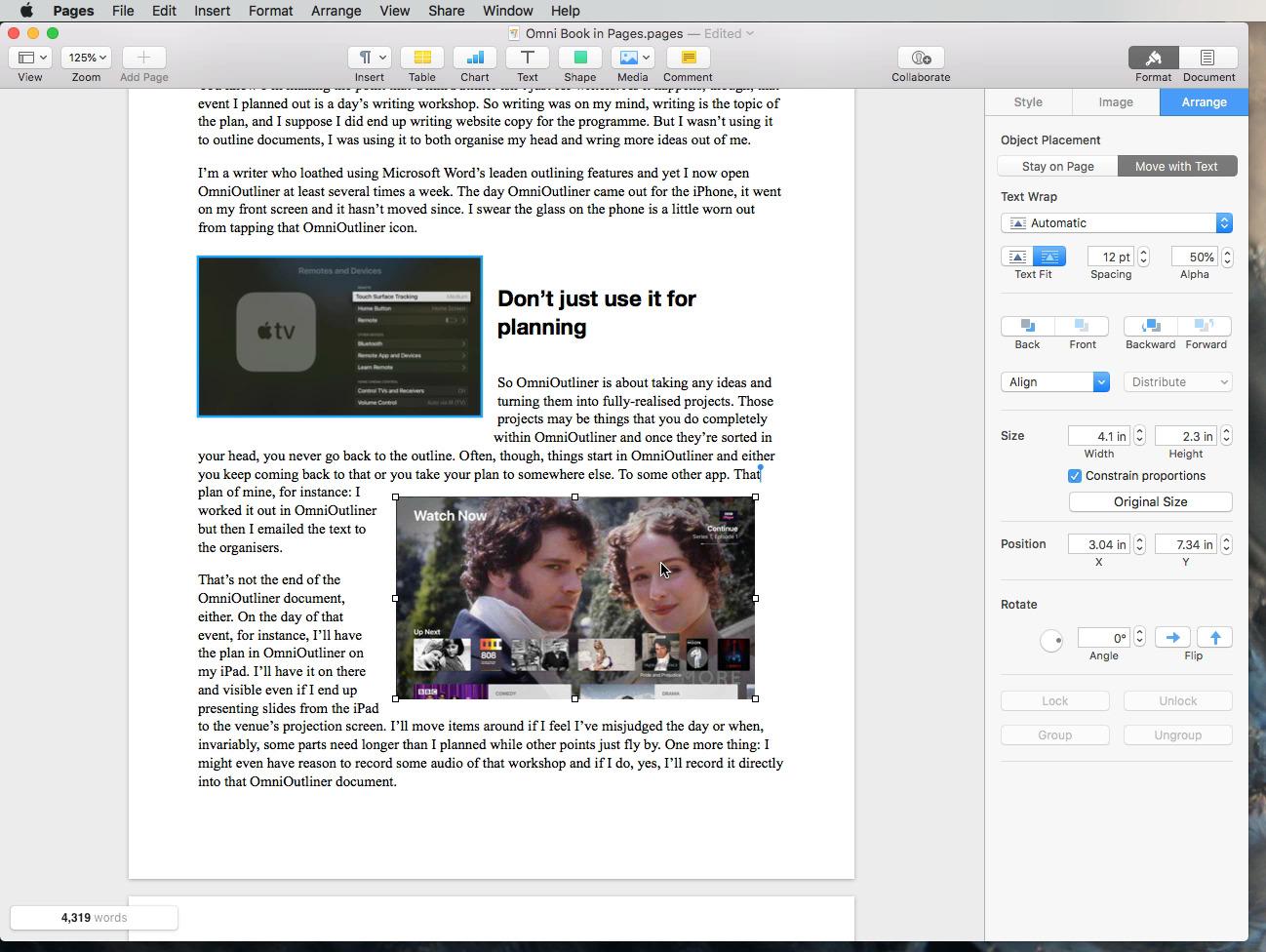Restore the image to Original Size

point(1151,501)
